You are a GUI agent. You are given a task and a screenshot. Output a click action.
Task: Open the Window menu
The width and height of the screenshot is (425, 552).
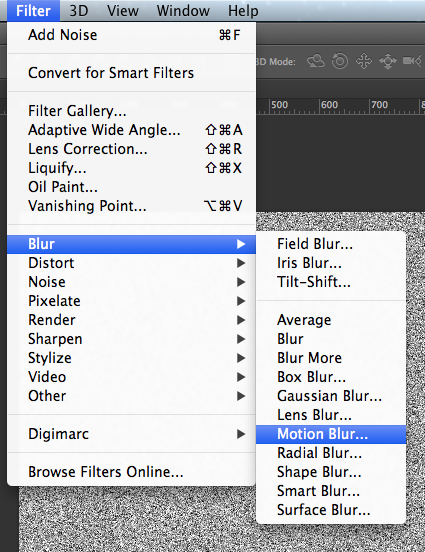point(183,11)
